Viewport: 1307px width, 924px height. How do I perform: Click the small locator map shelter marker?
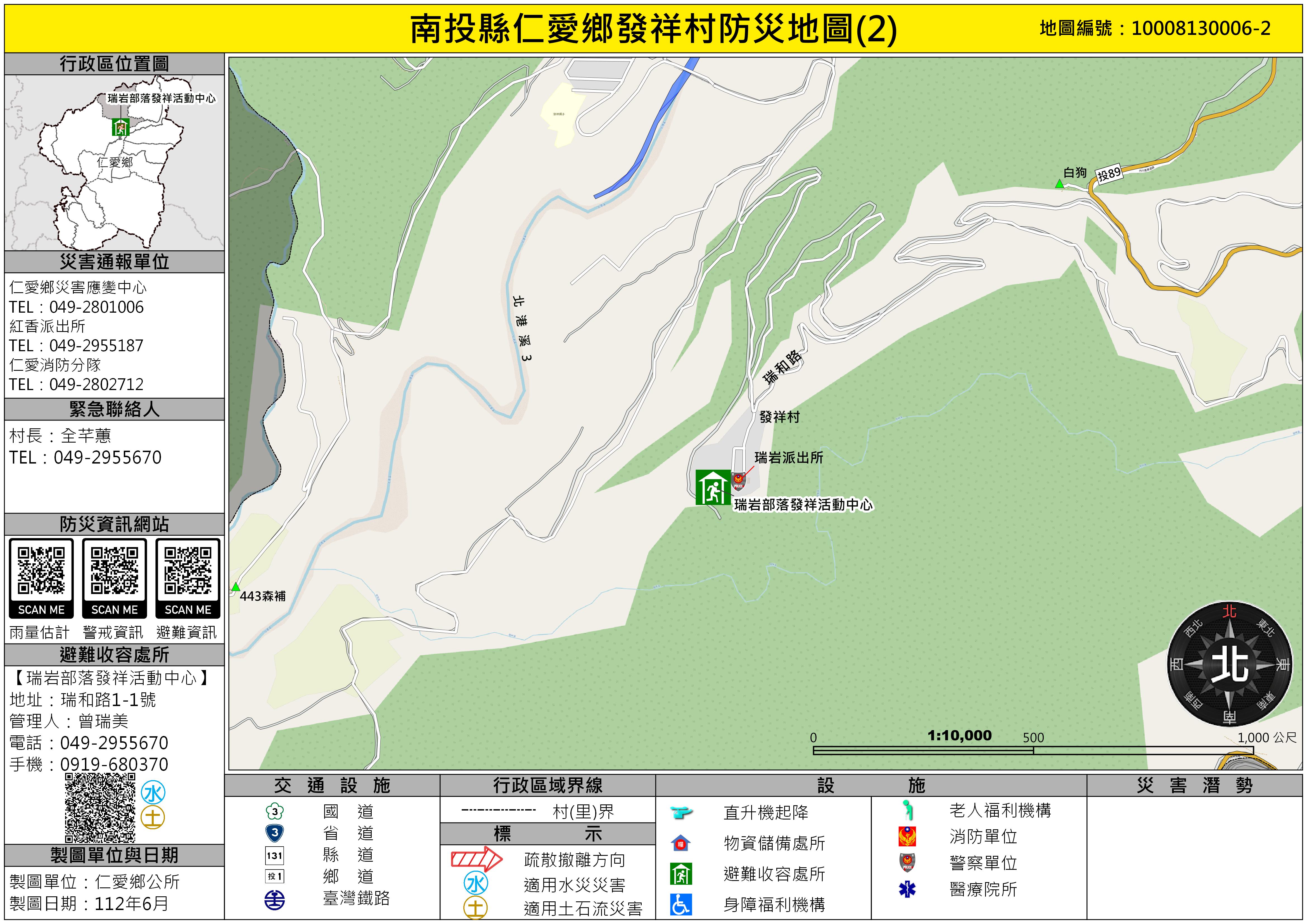tap(121, 127)
